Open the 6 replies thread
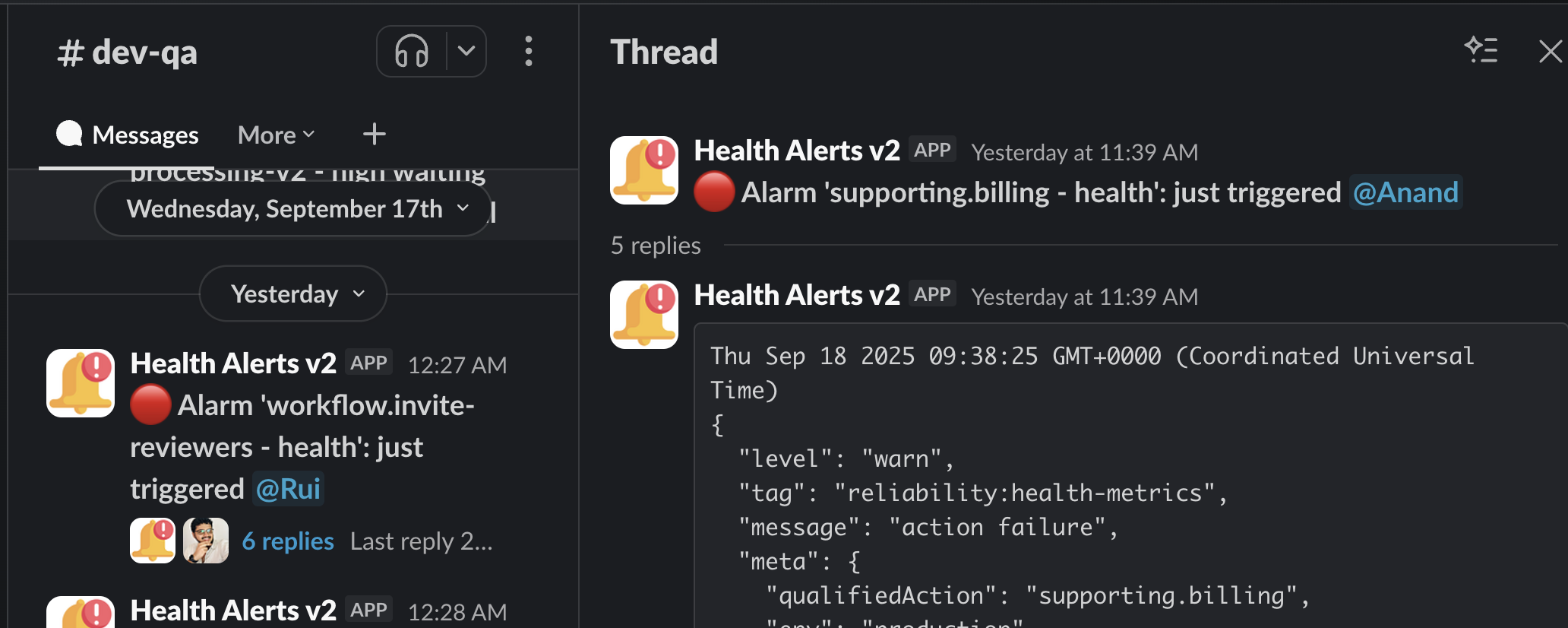Viewport: 1568px width, 628px height. point(288,541)
